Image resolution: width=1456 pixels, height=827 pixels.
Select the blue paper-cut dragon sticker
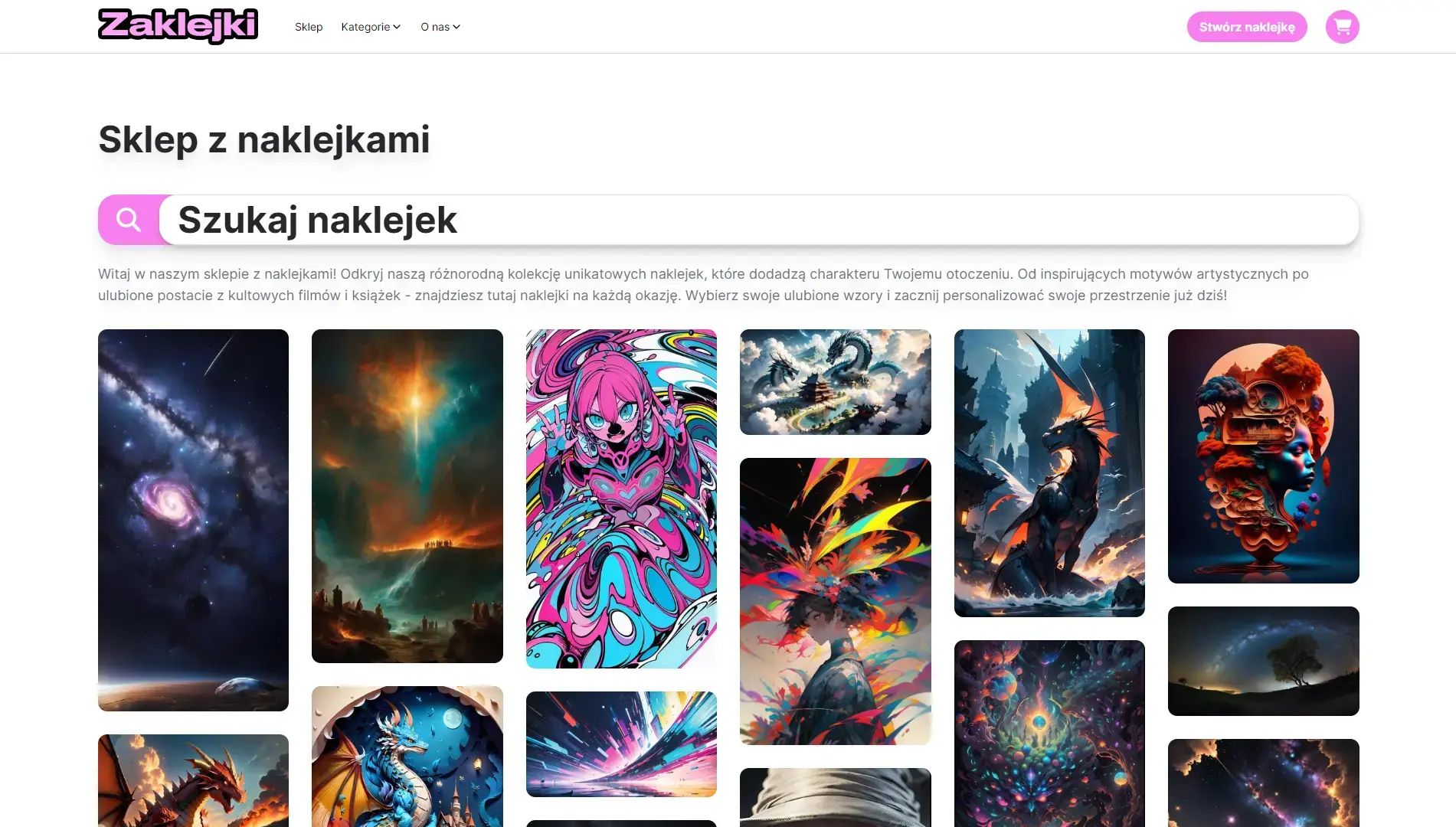tap(407, 757)
